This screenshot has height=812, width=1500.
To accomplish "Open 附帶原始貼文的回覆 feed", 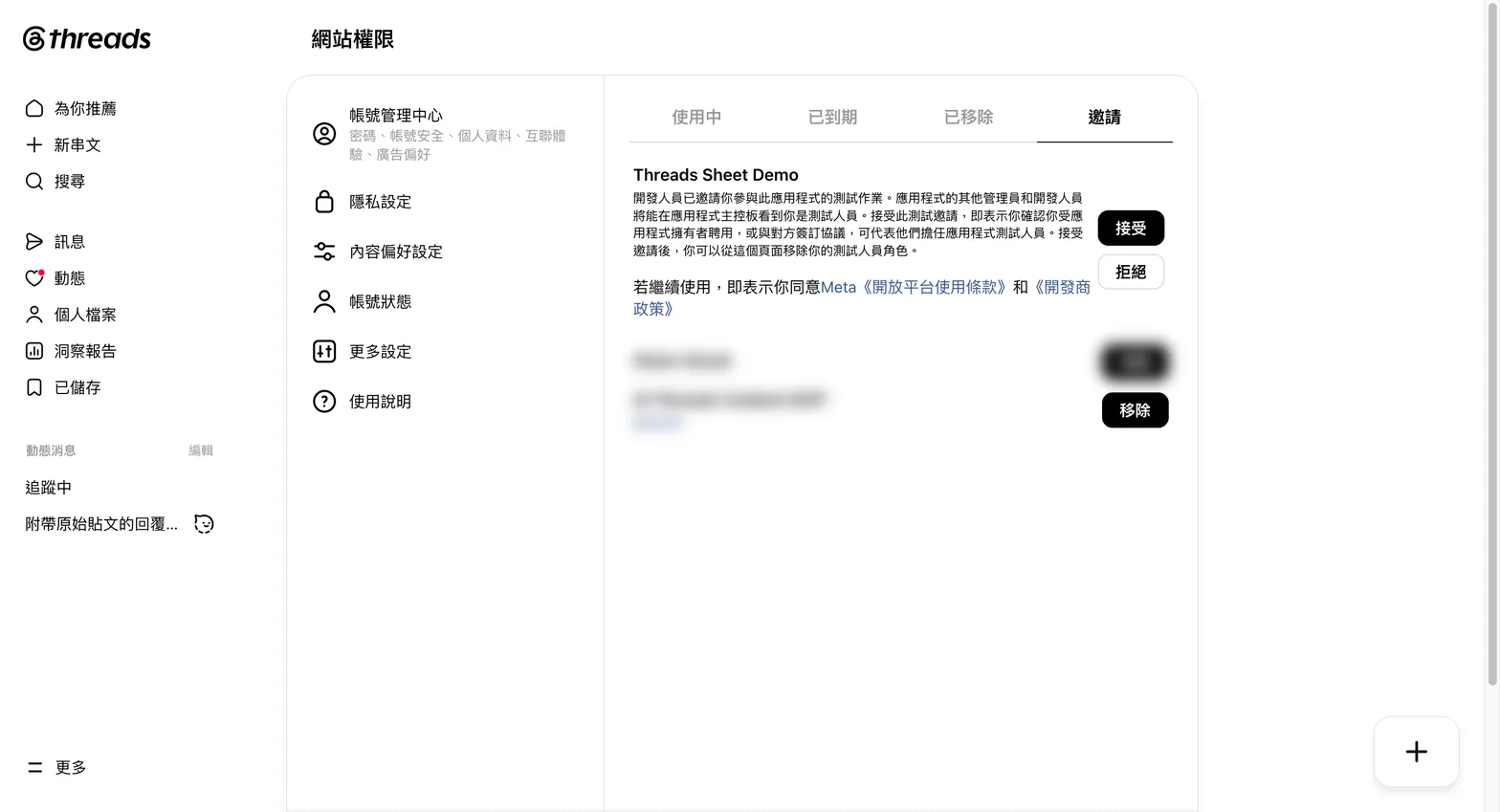I will coord(101,524).
